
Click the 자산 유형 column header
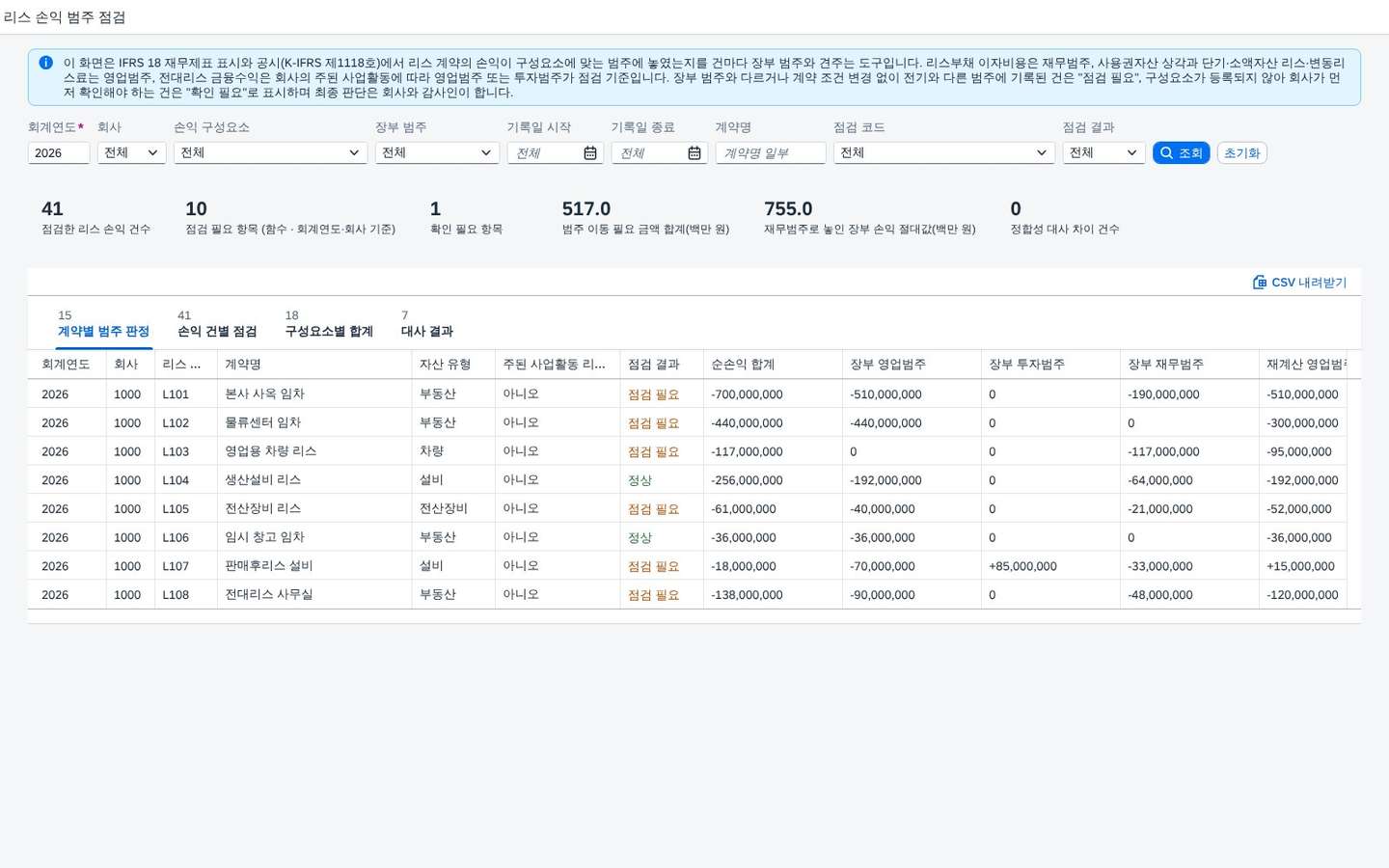(453, 365)
